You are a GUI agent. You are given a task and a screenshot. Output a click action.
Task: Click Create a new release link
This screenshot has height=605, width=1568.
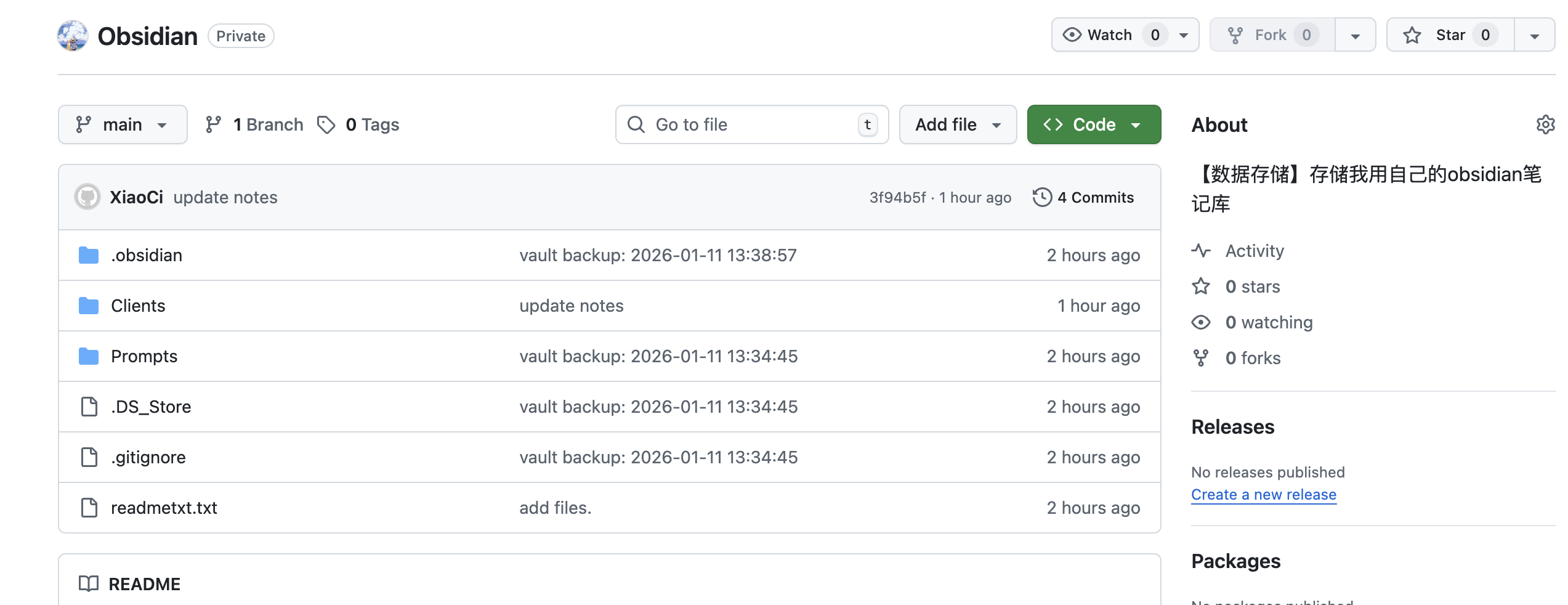coord(1264,495)
